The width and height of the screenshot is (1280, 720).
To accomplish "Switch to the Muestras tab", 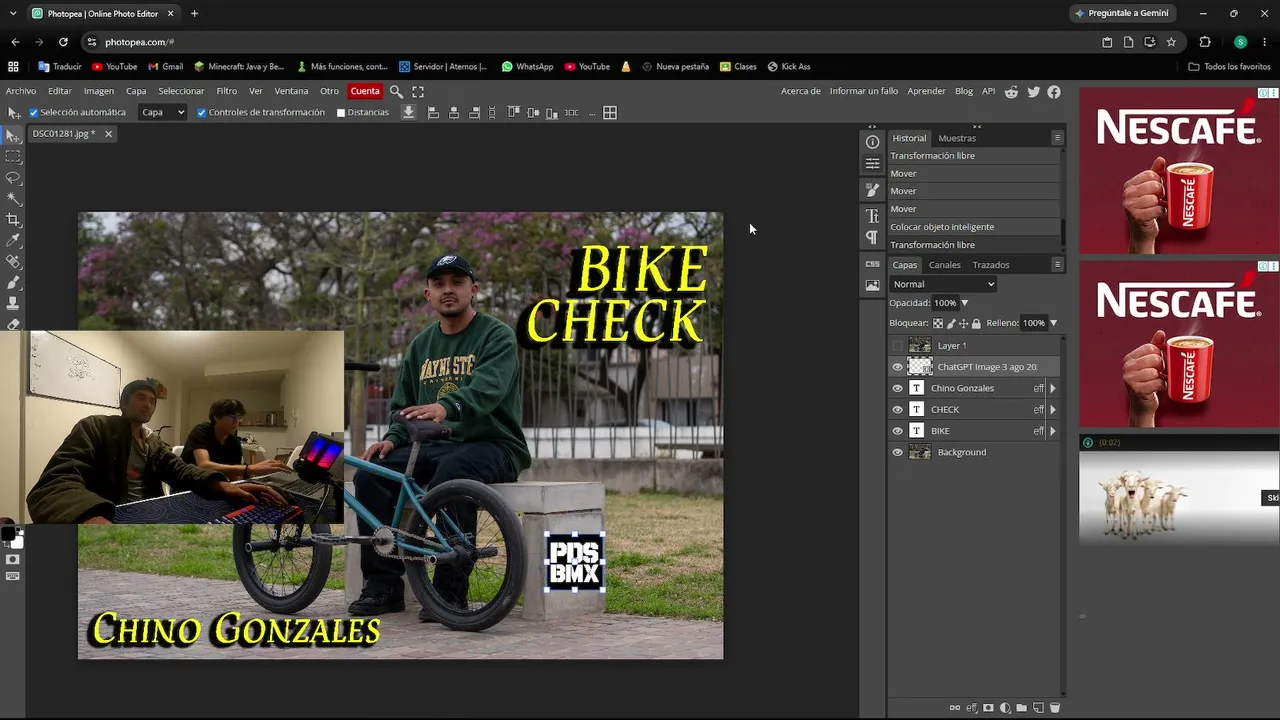I will pos(957,138).
